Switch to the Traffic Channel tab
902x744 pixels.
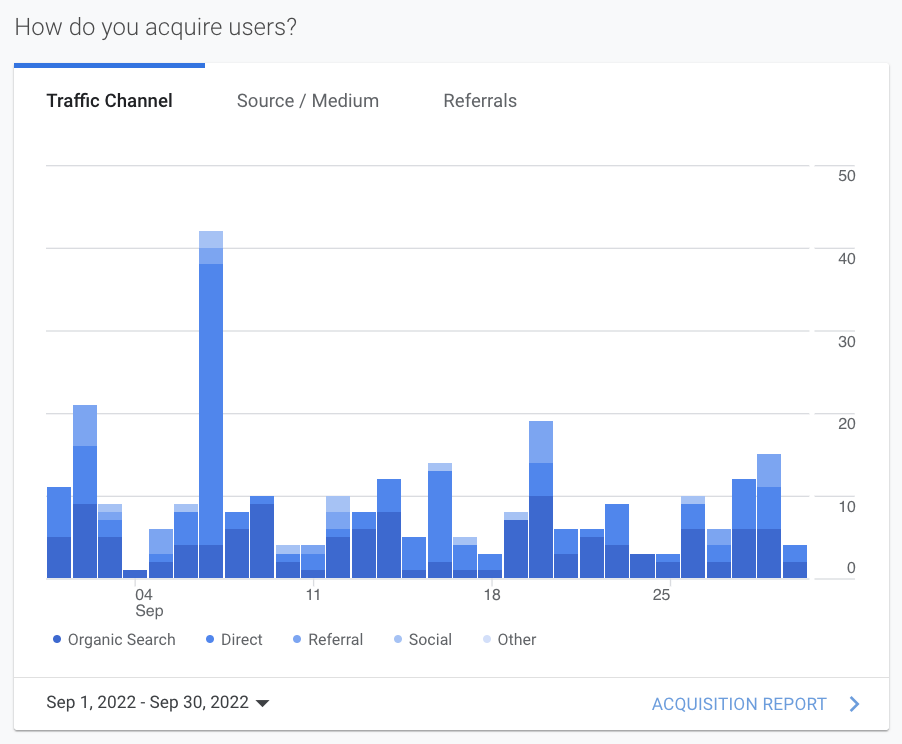point(109,101)
